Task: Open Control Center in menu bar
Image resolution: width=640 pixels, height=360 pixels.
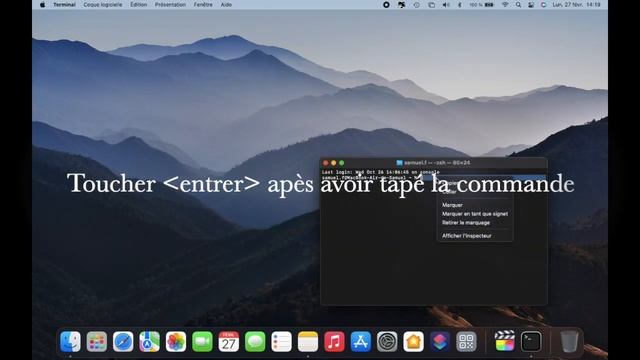Action: pyautogui.click(x=531, y=5)
